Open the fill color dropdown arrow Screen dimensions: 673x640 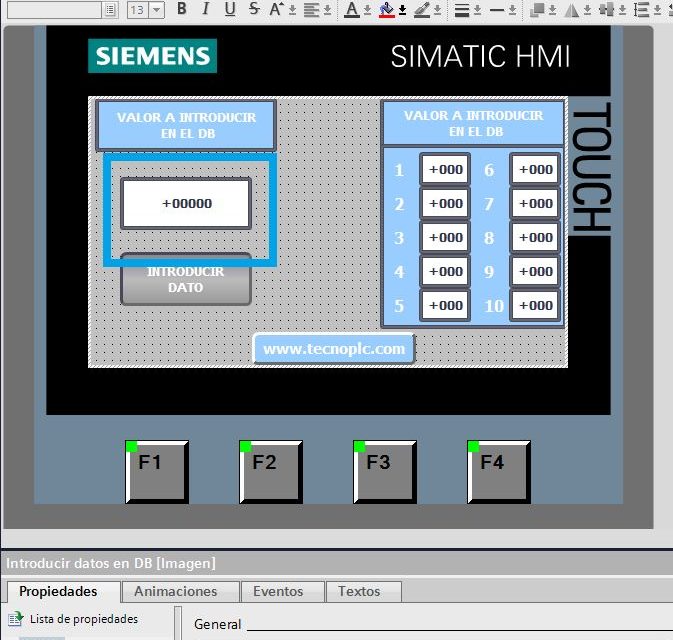(403, 10)
